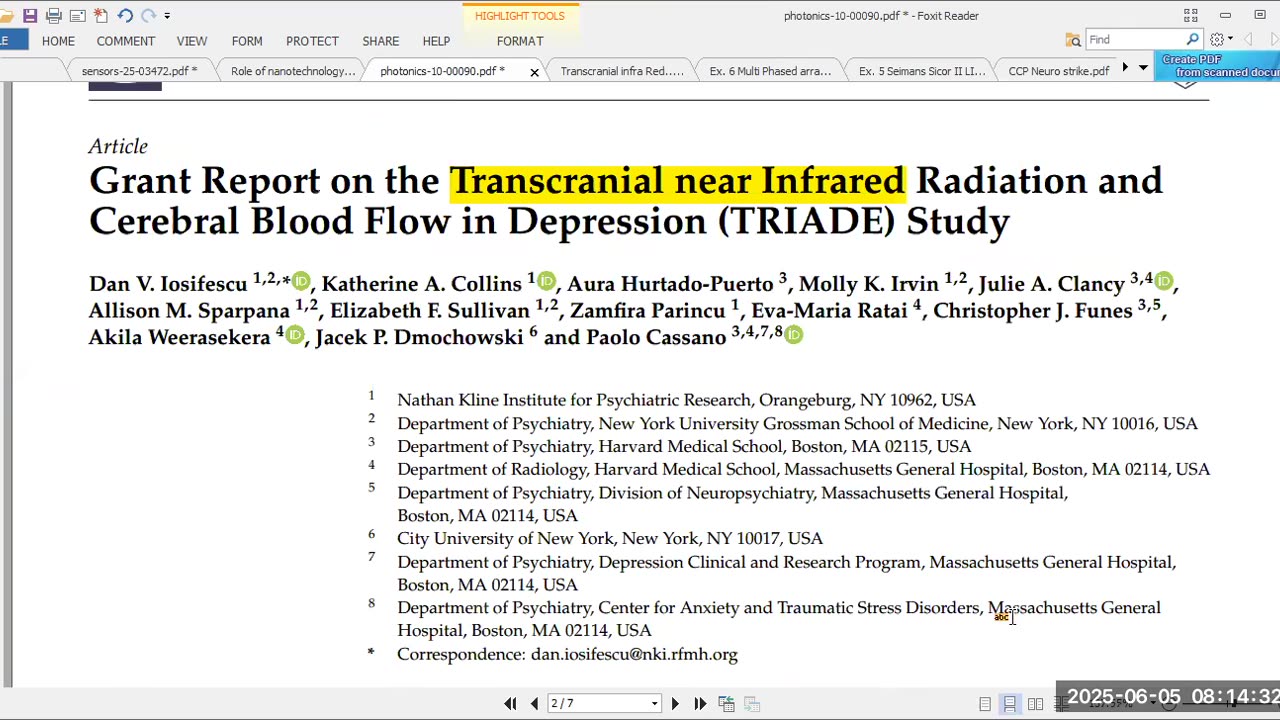The image size is (1280, 720).
Task: Open the FORM ribbon tab
Action: pyautogui.click(x=247, y=41)
